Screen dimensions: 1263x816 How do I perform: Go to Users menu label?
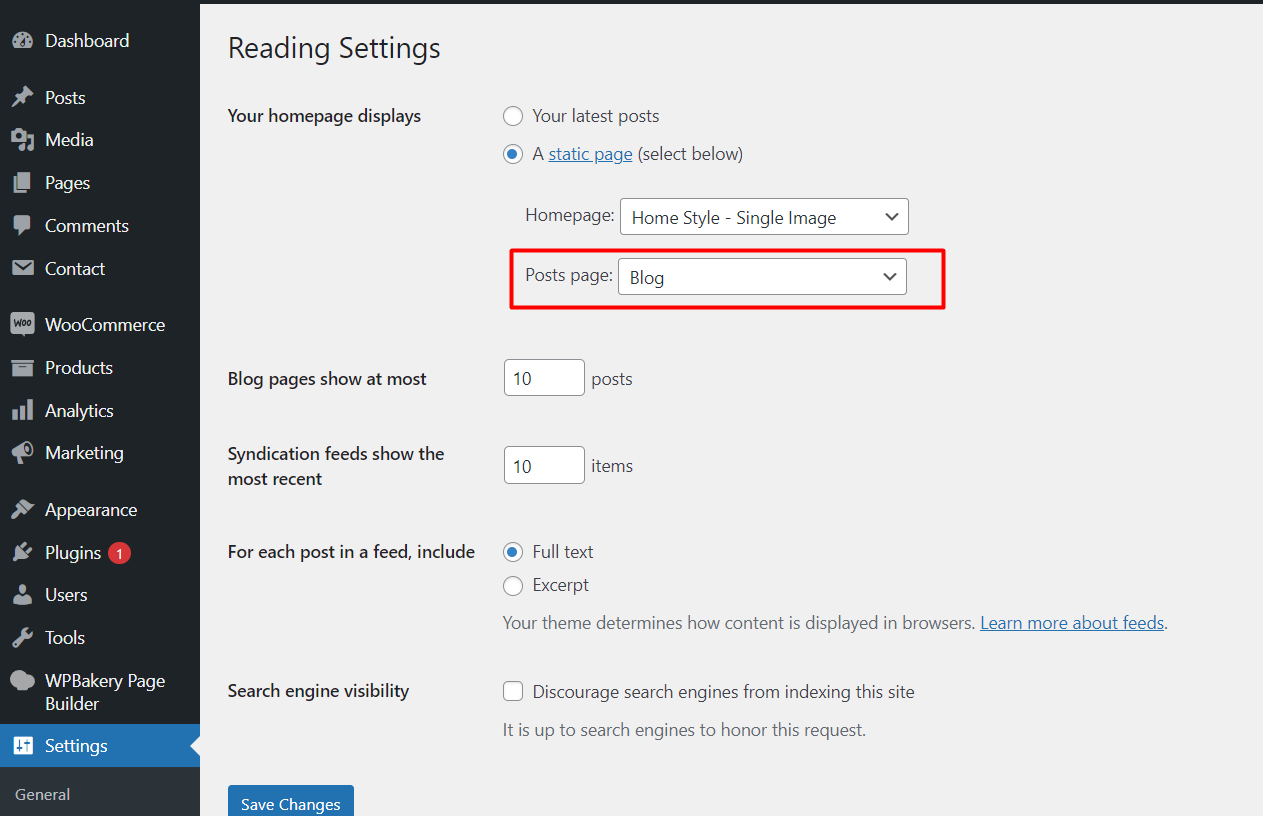tap(66, 595)
